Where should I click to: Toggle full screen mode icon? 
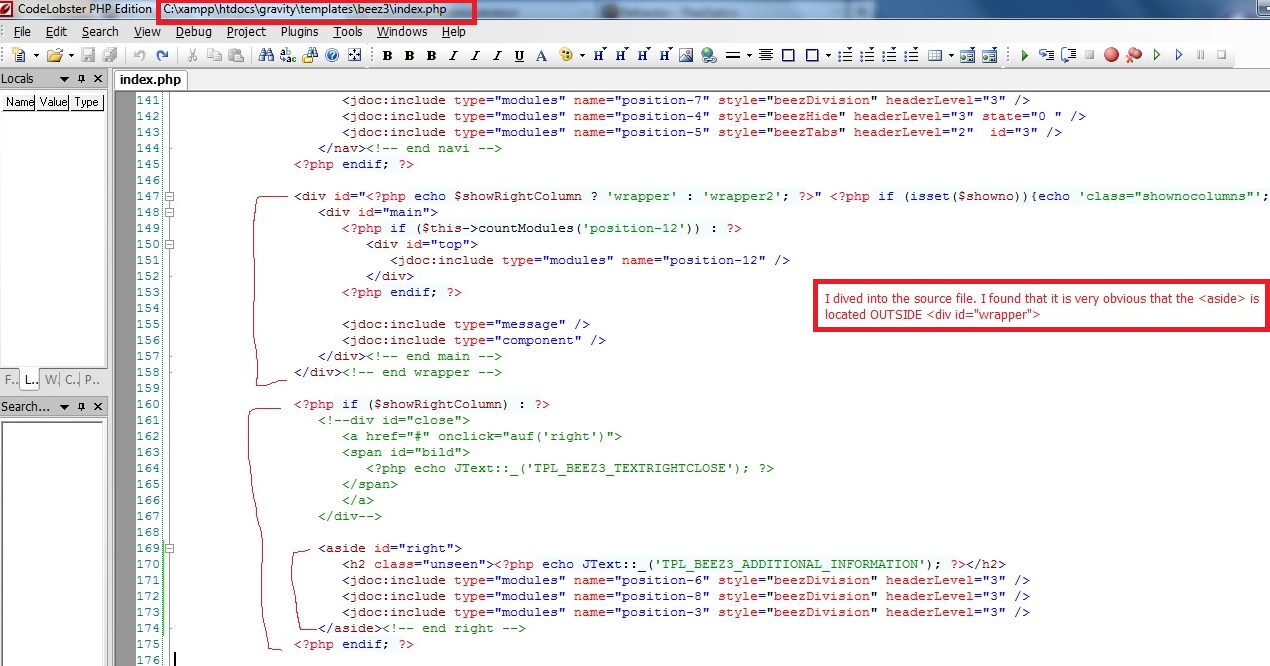(354, 55)
